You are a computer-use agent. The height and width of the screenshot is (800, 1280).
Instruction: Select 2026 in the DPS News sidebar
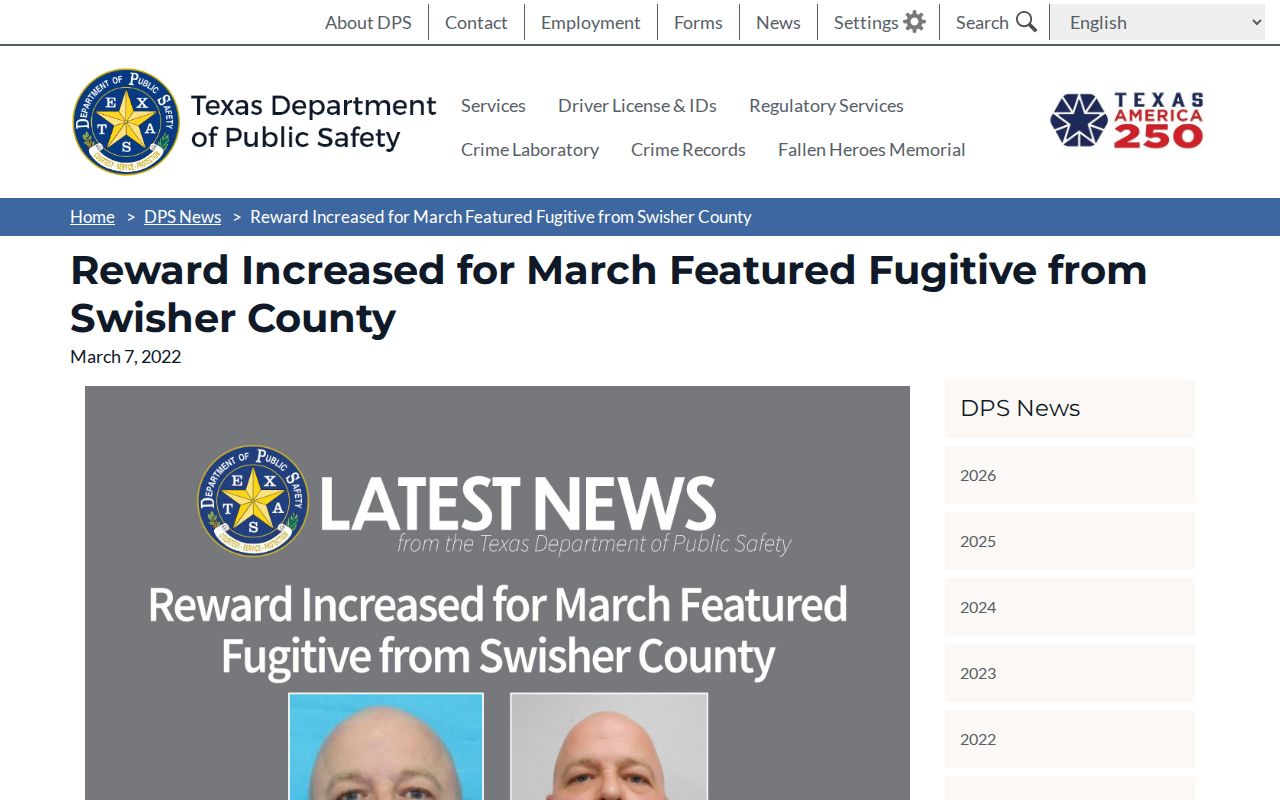[1070, 475]
